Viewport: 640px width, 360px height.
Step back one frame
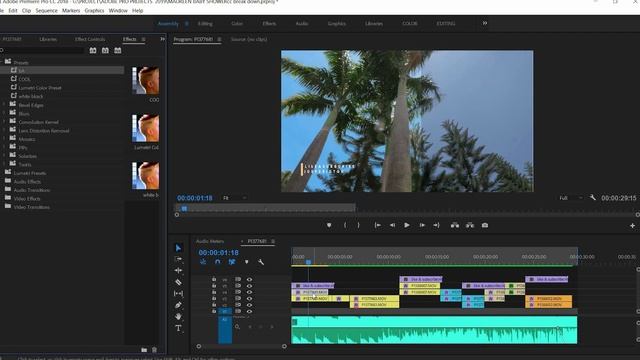(392, 225)
